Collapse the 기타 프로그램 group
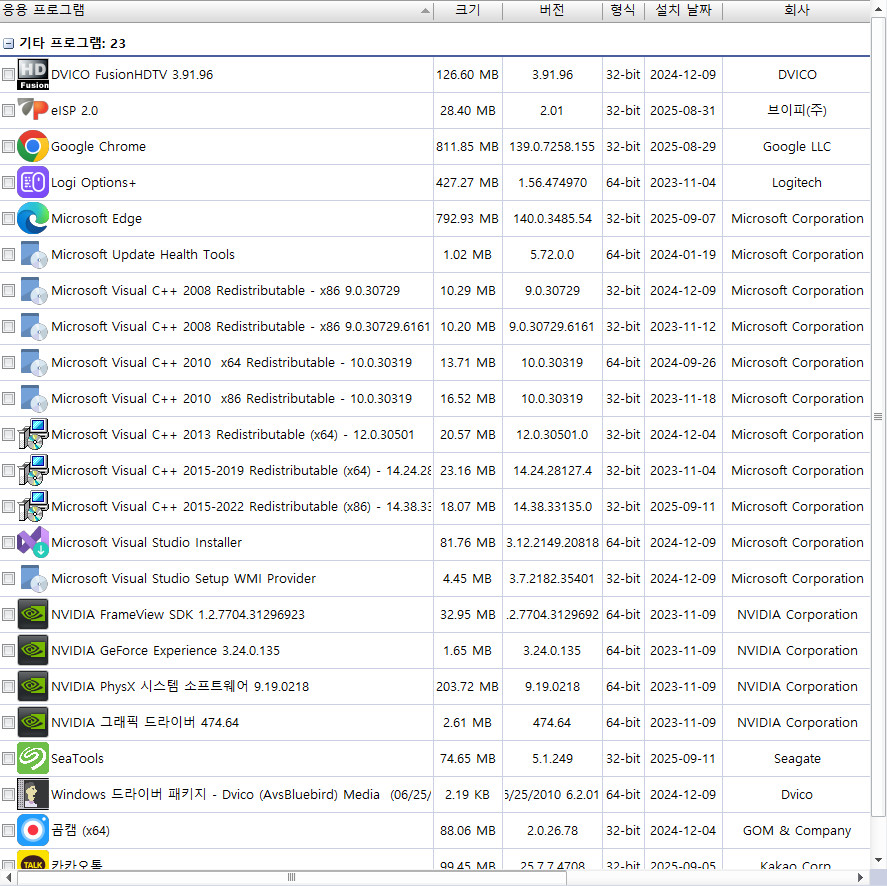Viewport: 887px width, 886px height. point(8,44)
